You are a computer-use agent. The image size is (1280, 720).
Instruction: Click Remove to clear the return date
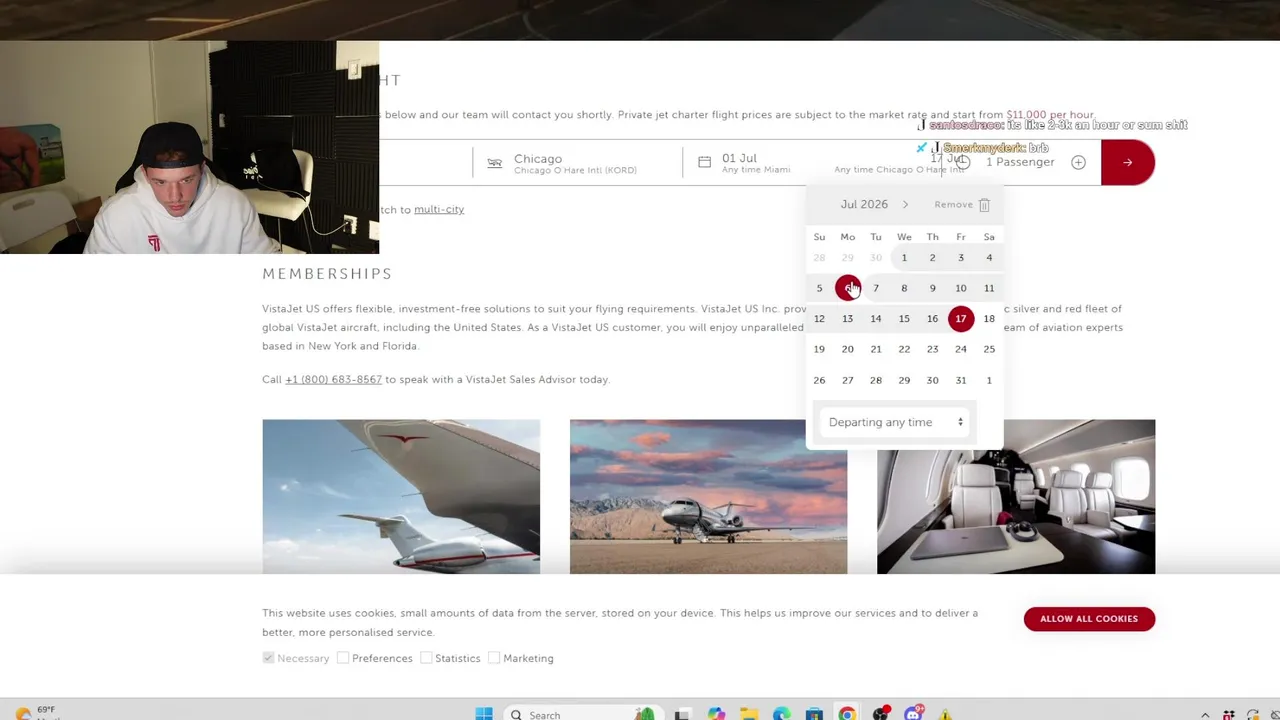click(953, 204)
